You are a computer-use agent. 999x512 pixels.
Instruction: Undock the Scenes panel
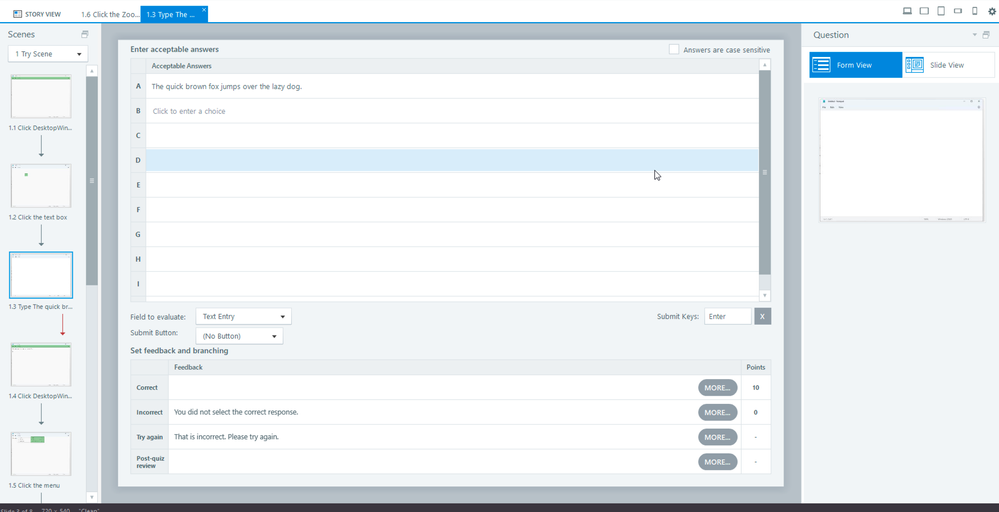[85, 34]
